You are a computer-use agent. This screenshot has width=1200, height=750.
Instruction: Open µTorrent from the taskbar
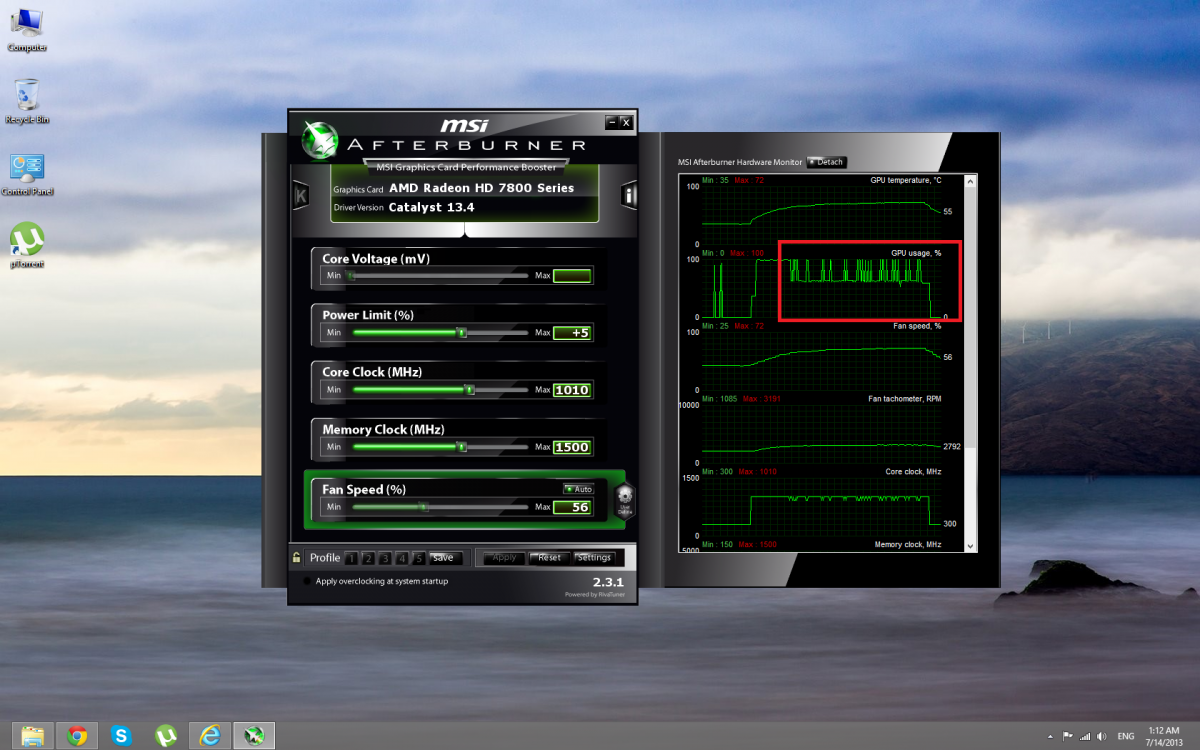pyautogui.click(x=166, y=736)
